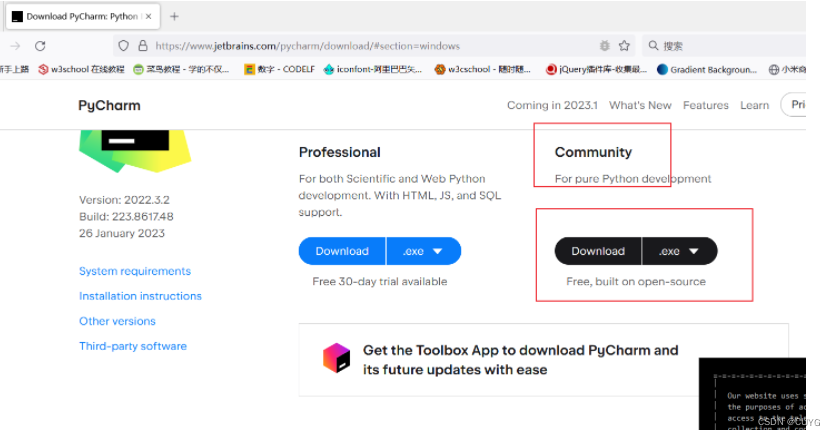The image size is (835, 436).
Task: Open Other versions link
Action: click(117, 321)
